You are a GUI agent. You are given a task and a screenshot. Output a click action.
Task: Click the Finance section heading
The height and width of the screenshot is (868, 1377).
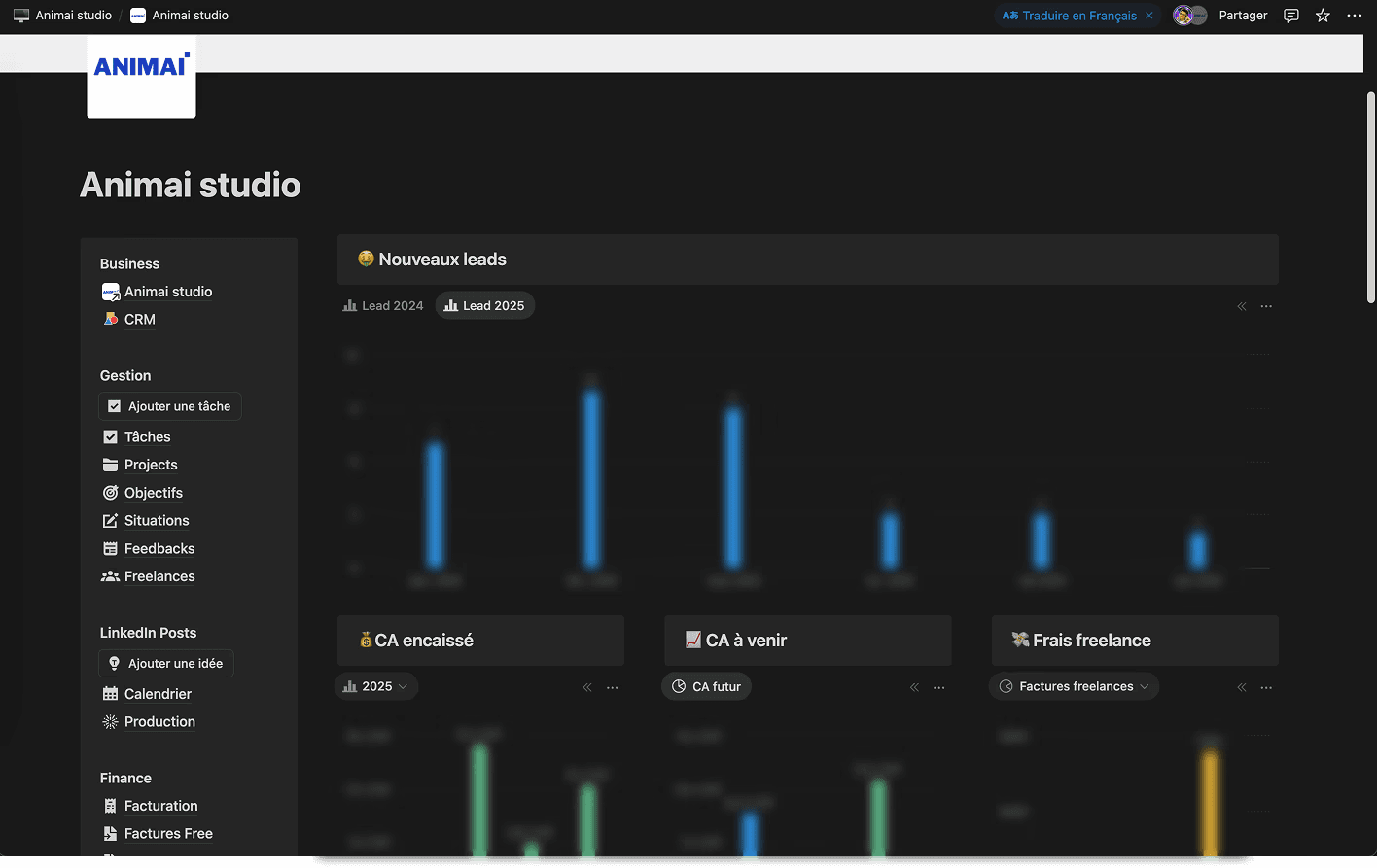[x=125, y=779]
